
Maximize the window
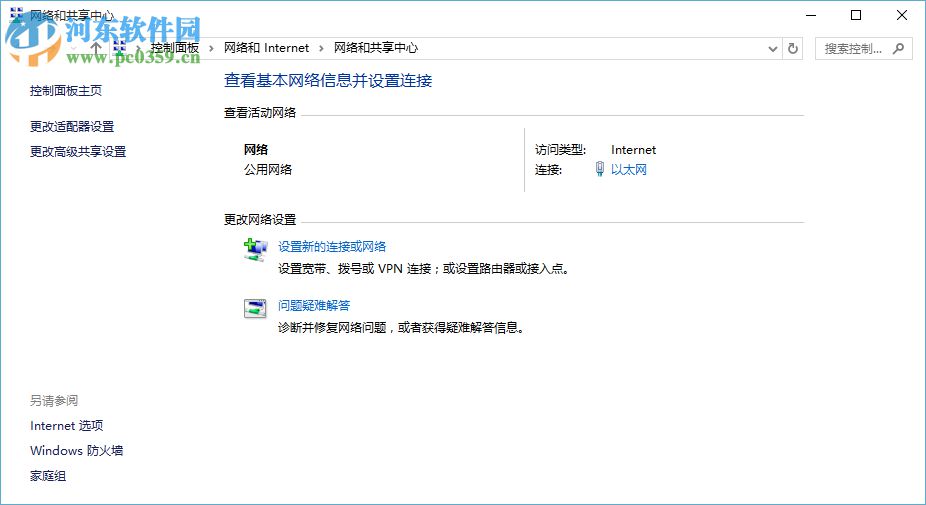(856, 15)
